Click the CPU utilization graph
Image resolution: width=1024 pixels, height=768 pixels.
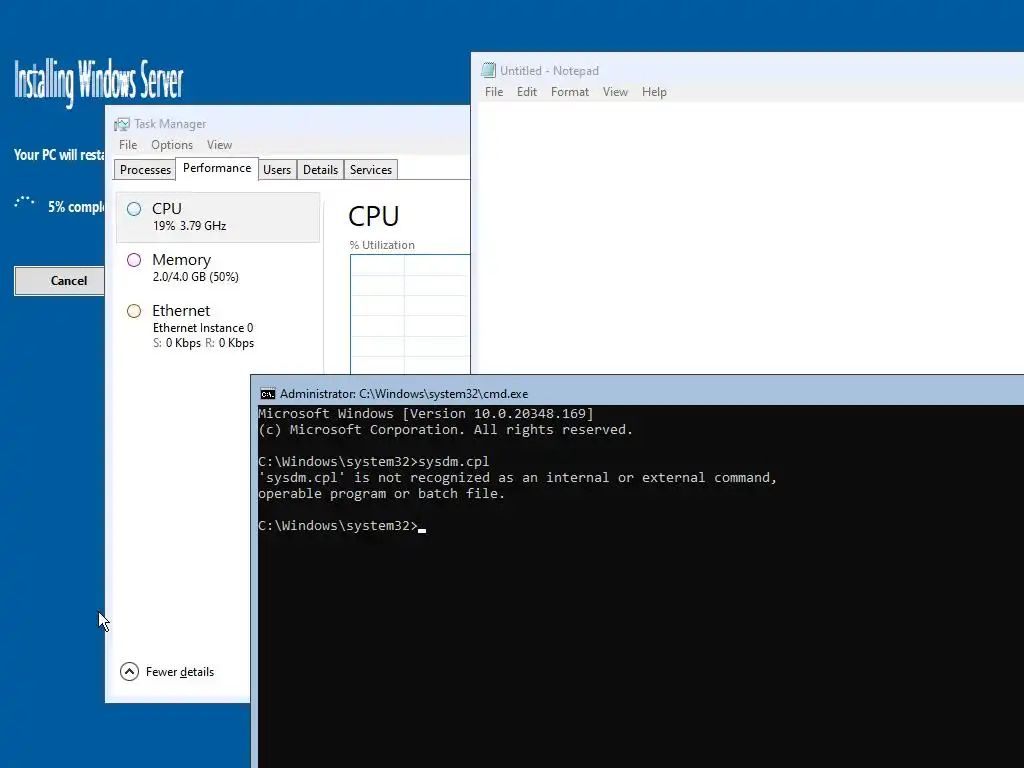pos(410,314)
